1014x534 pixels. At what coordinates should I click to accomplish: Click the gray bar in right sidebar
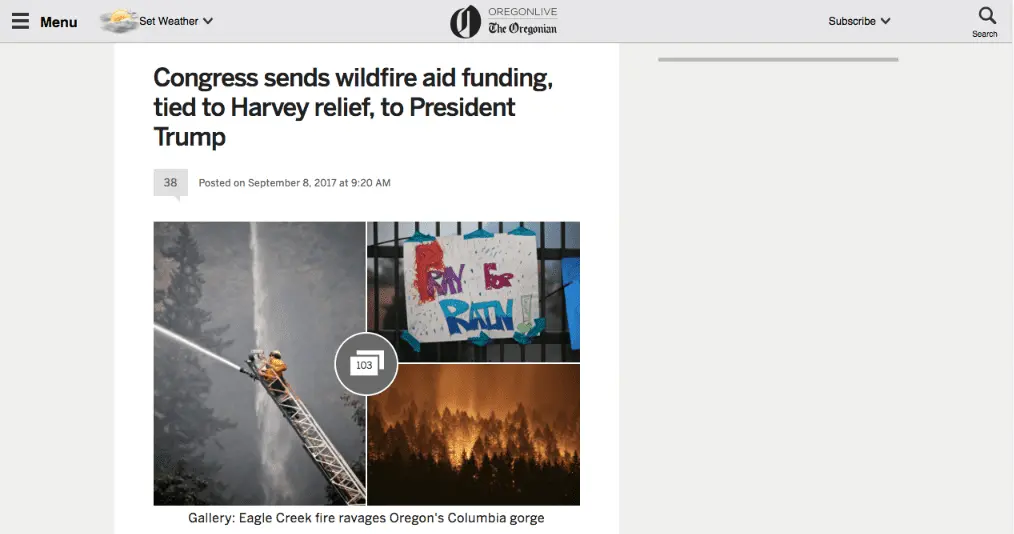[x=778, y=59]
